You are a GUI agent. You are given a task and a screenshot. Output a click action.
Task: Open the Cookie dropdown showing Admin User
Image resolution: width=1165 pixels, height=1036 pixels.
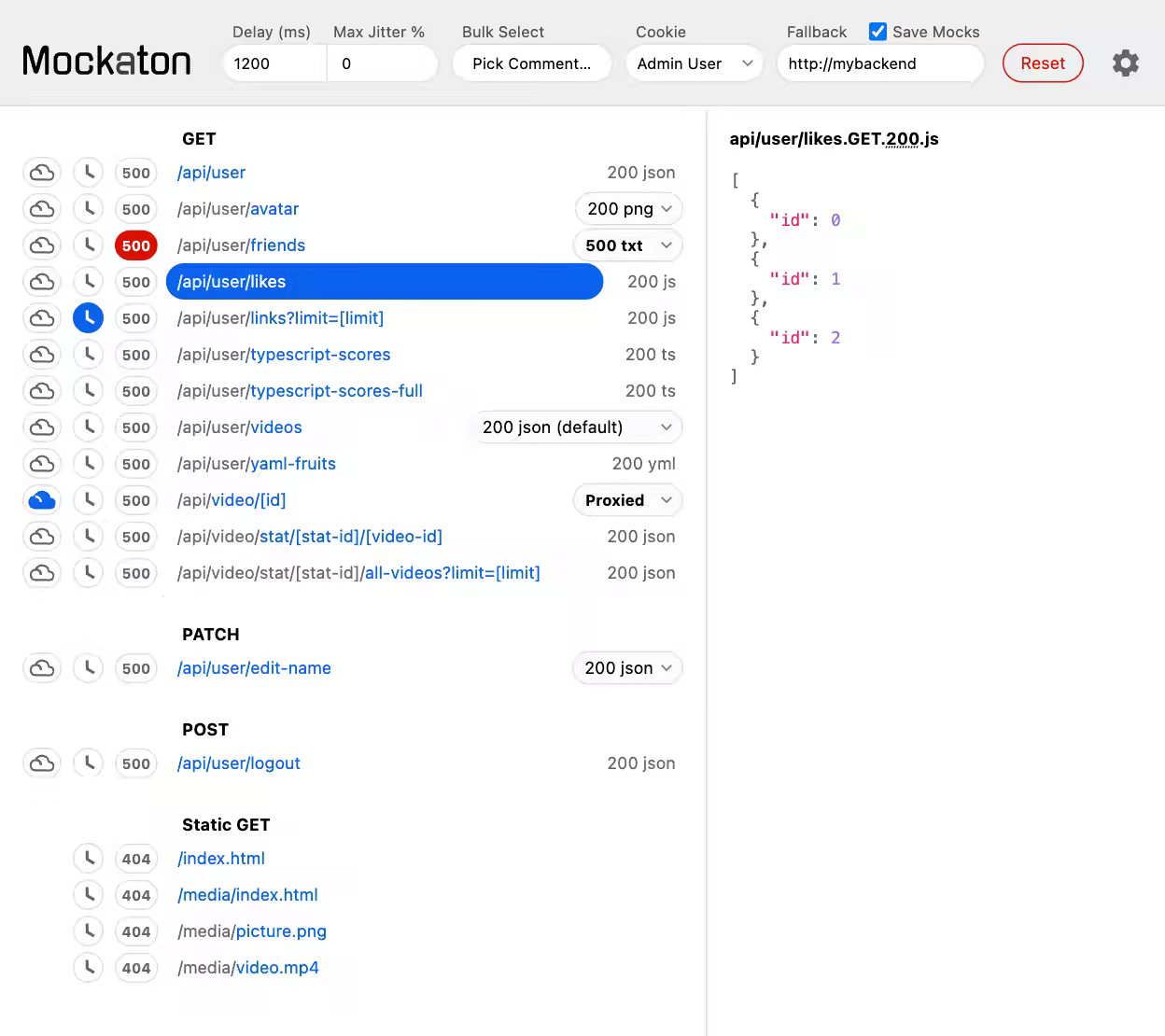click(694, 63)
